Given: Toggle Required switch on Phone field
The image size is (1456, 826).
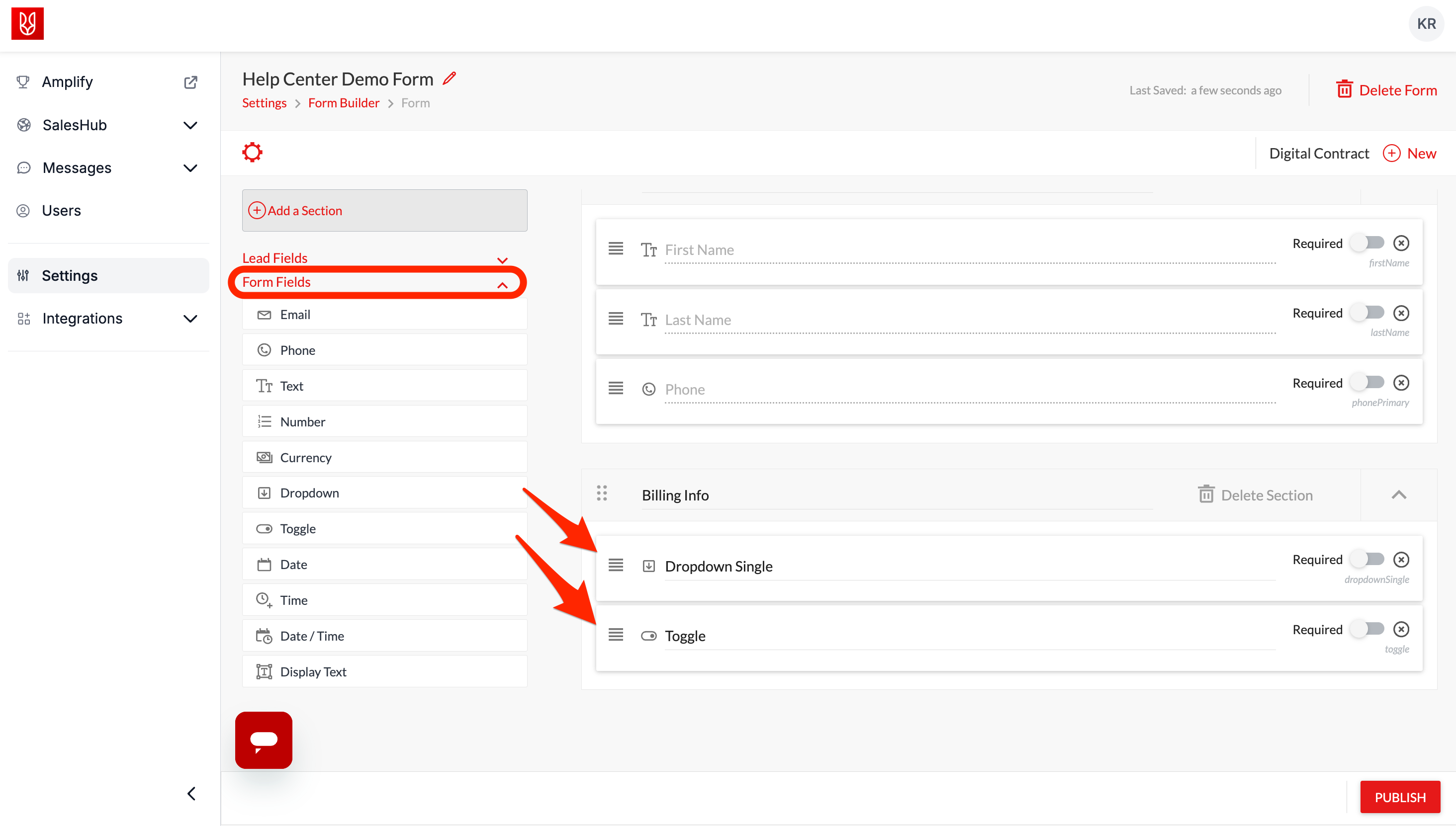Looking at the screenshot, I should point(1368,383).
